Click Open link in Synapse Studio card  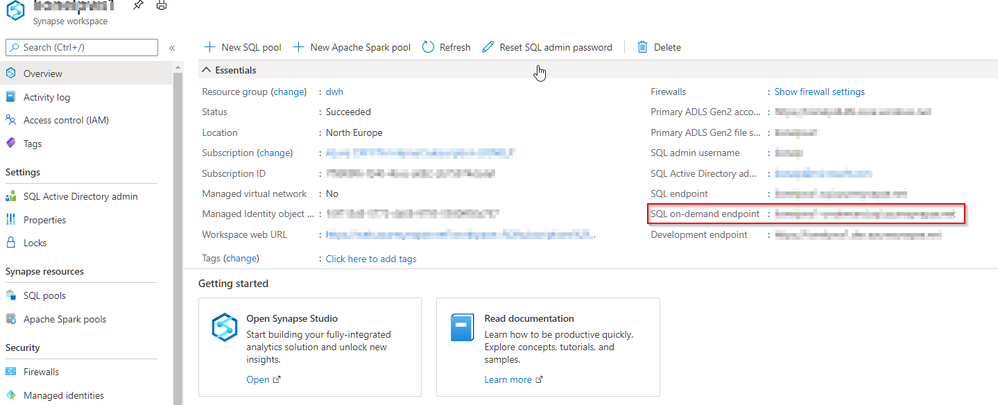click(263, 380)
